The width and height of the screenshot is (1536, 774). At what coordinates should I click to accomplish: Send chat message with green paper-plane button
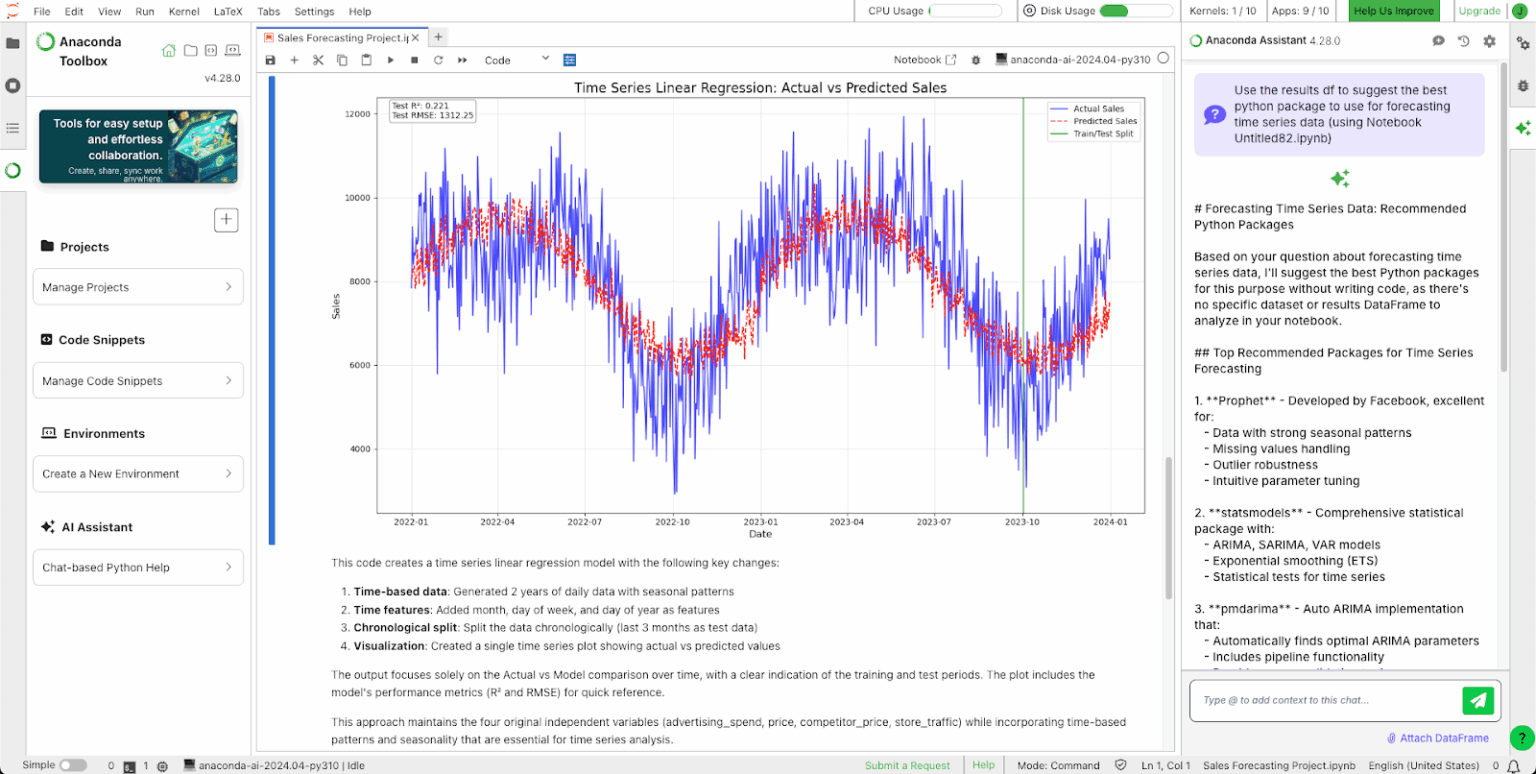tap(1477, 701)
